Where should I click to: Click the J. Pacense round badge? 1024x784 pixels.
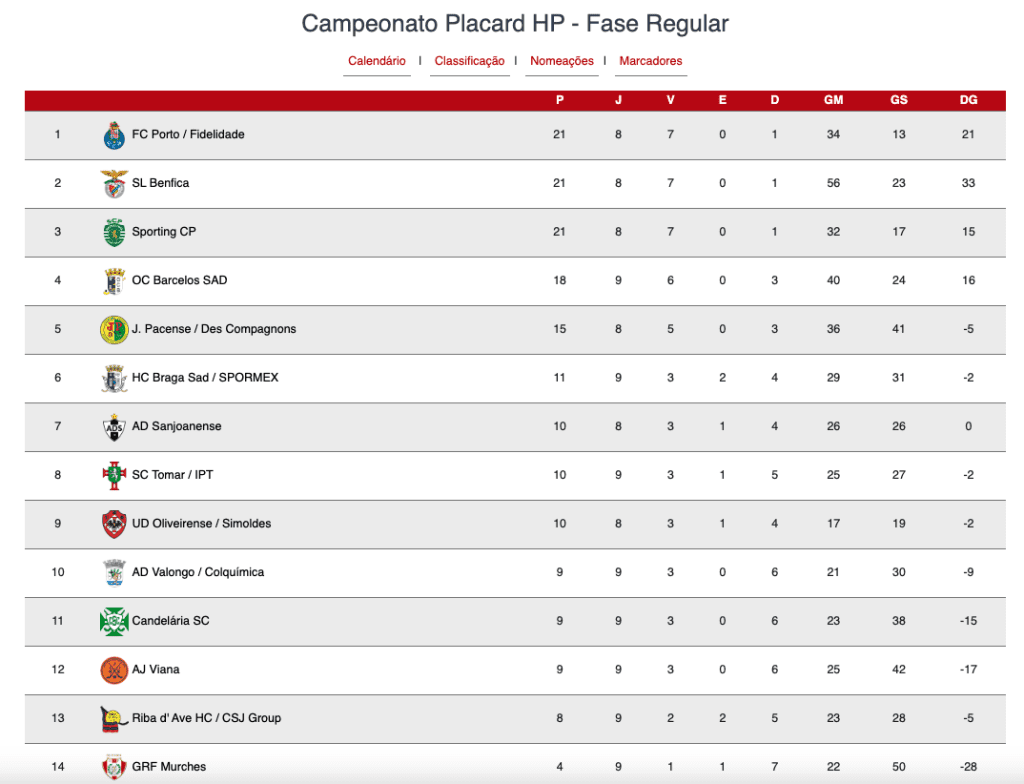coord(114,329)
